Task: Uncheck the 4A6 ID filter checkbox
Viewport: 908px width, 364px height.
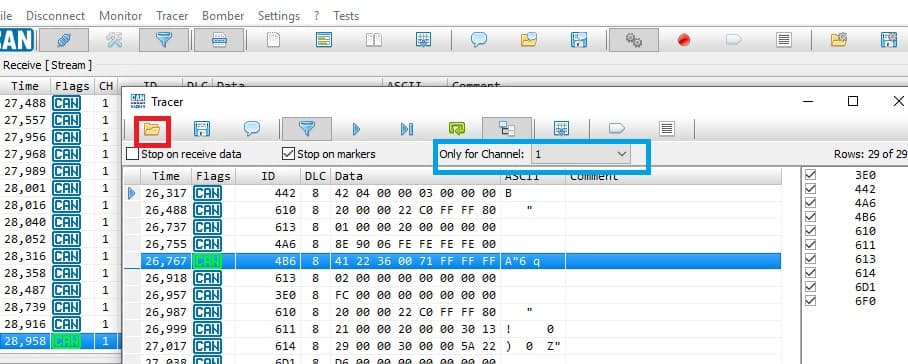Action: (x=811, y=203)
